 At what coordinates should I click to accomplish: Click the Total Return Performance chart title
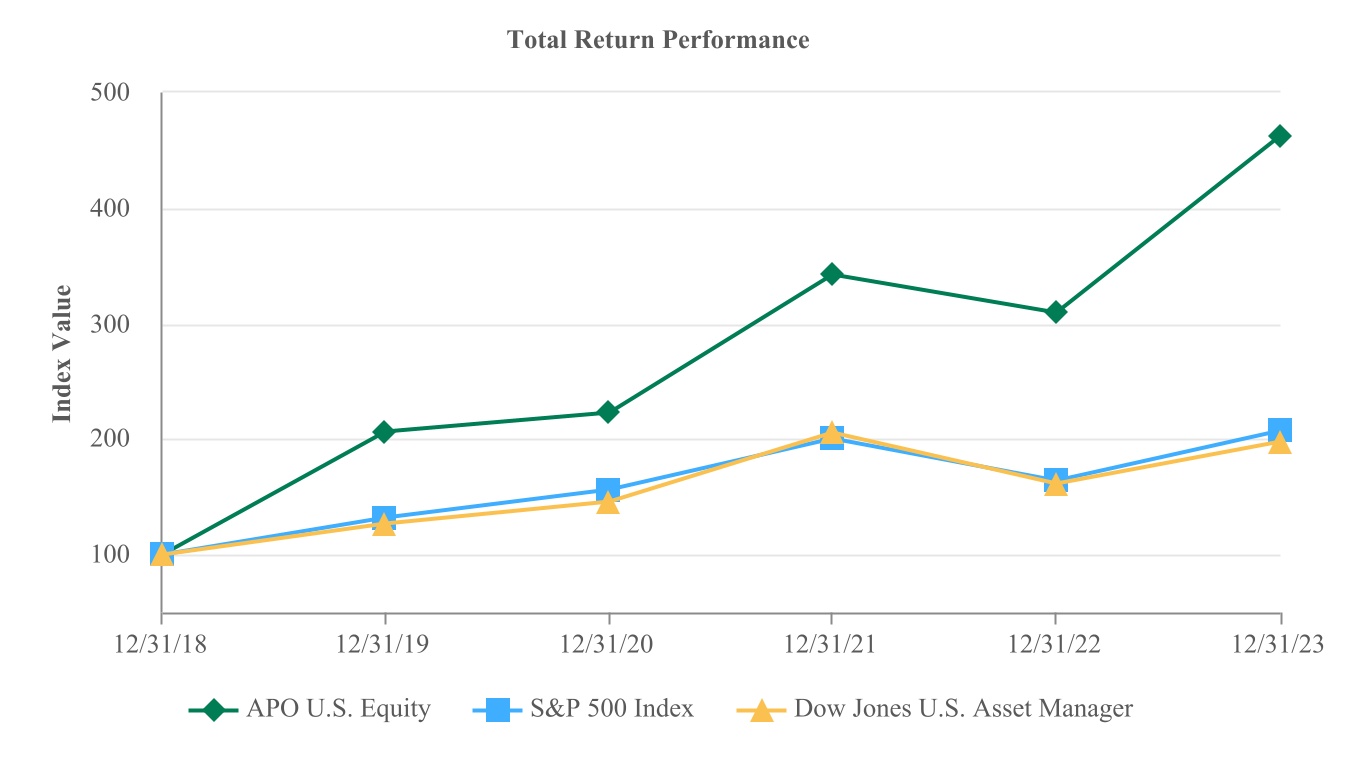pyautogui.click(x=658, y=40)
